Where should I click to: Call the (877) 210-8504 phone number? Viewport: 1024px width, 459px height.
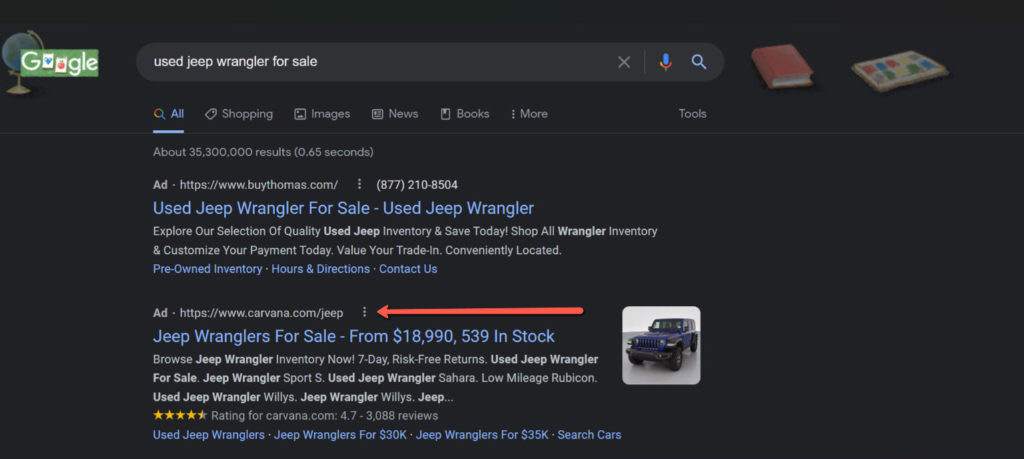point(417,185)
